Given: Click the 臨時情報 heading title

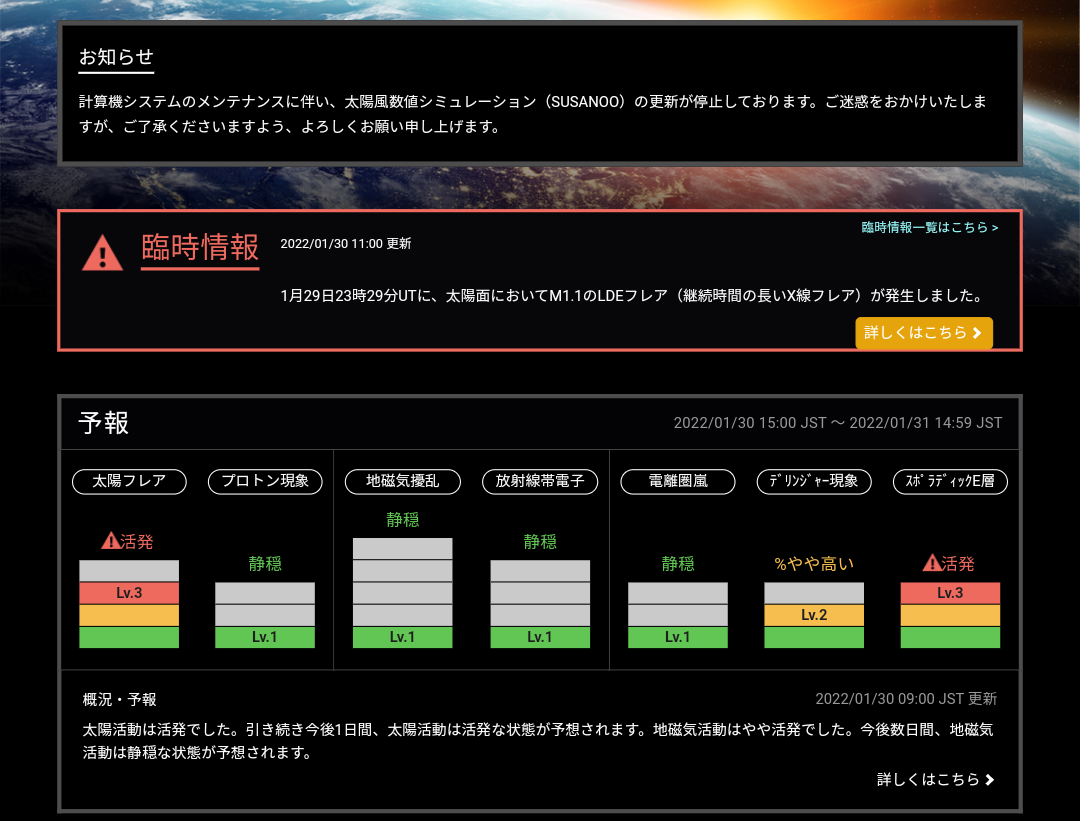Looking at the screenshot, I should pyautogui.click(x=200, y=247).
